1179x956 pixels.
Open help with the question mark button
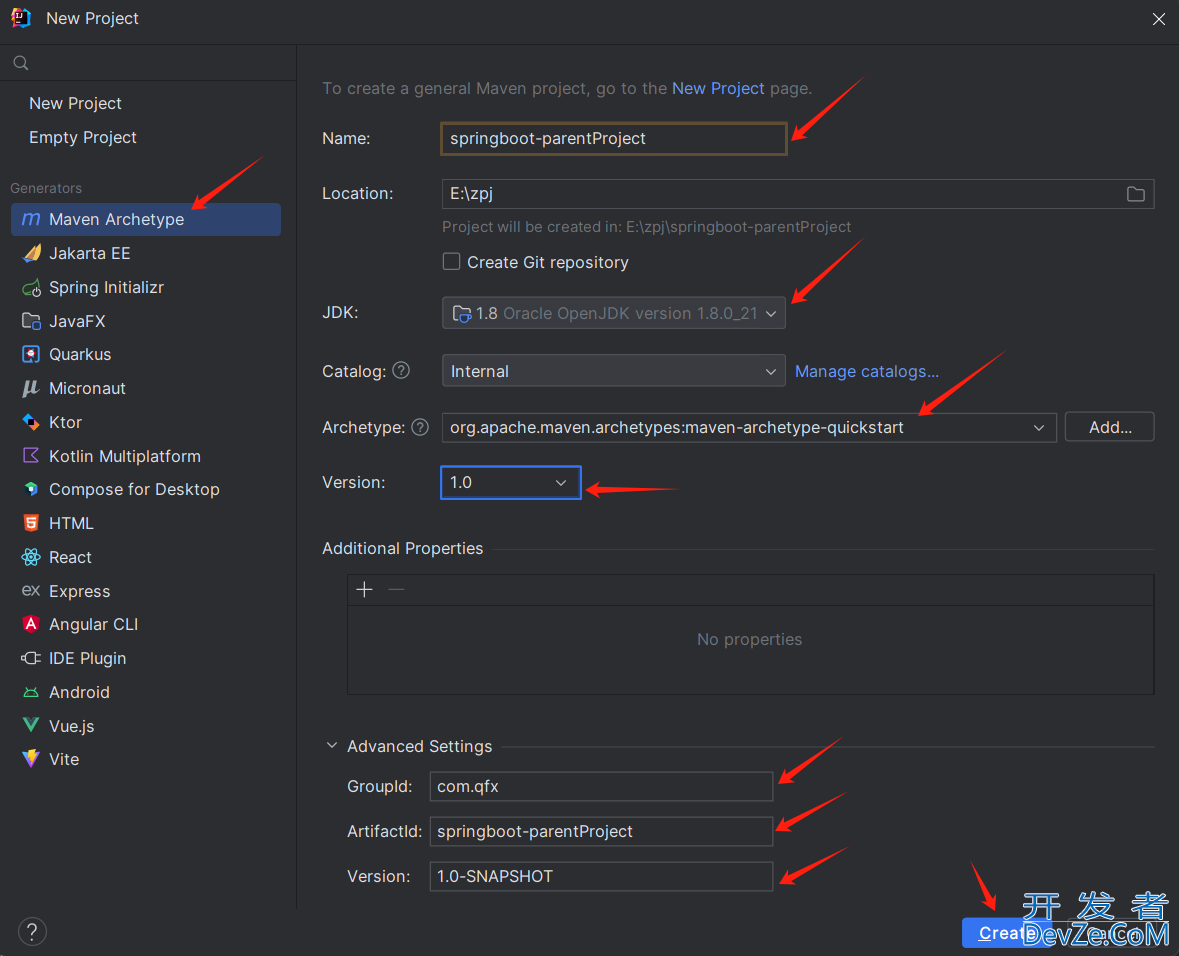32,931
